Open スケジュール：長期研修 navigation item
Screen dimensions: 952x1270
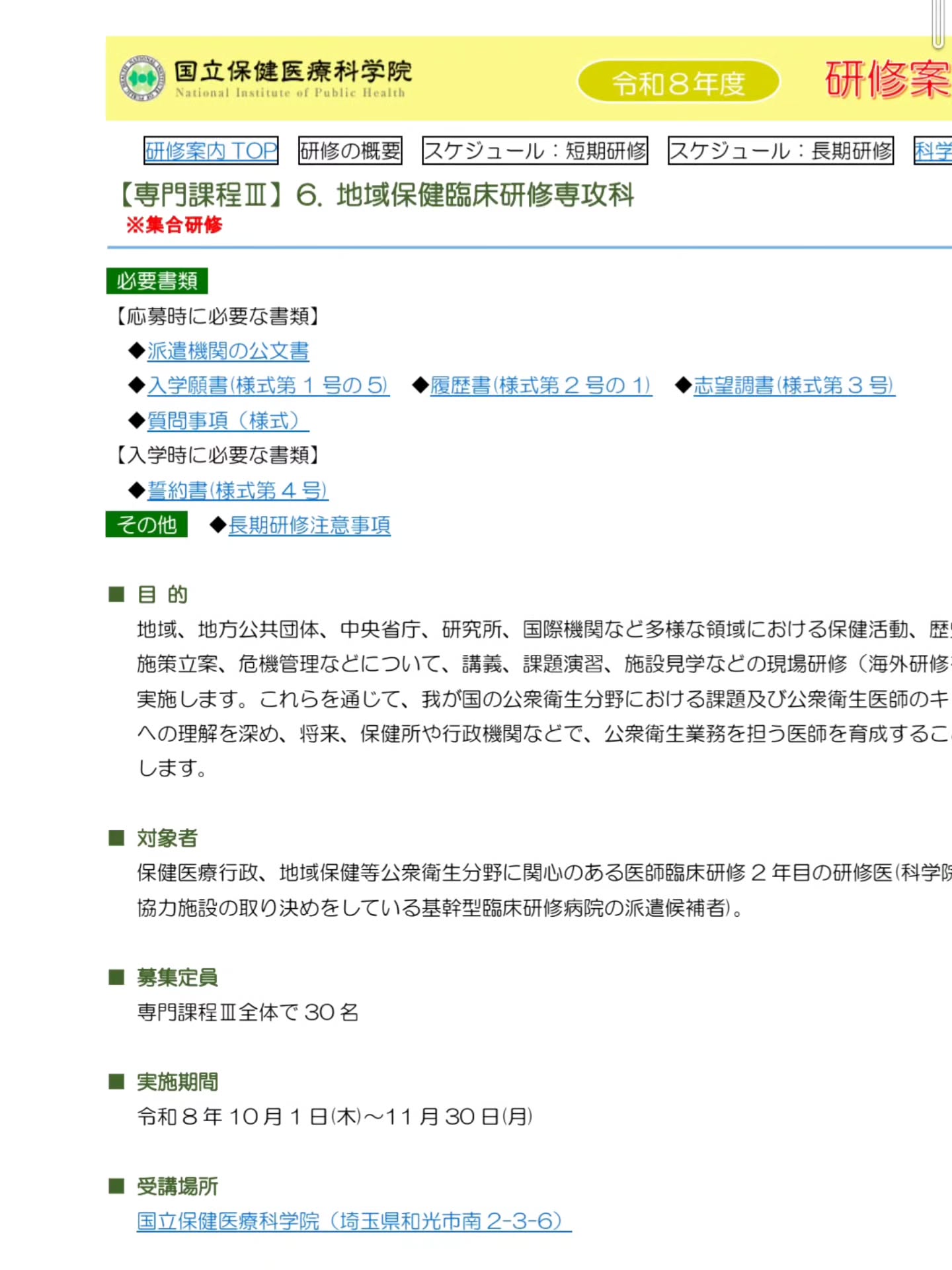(780, 151)
